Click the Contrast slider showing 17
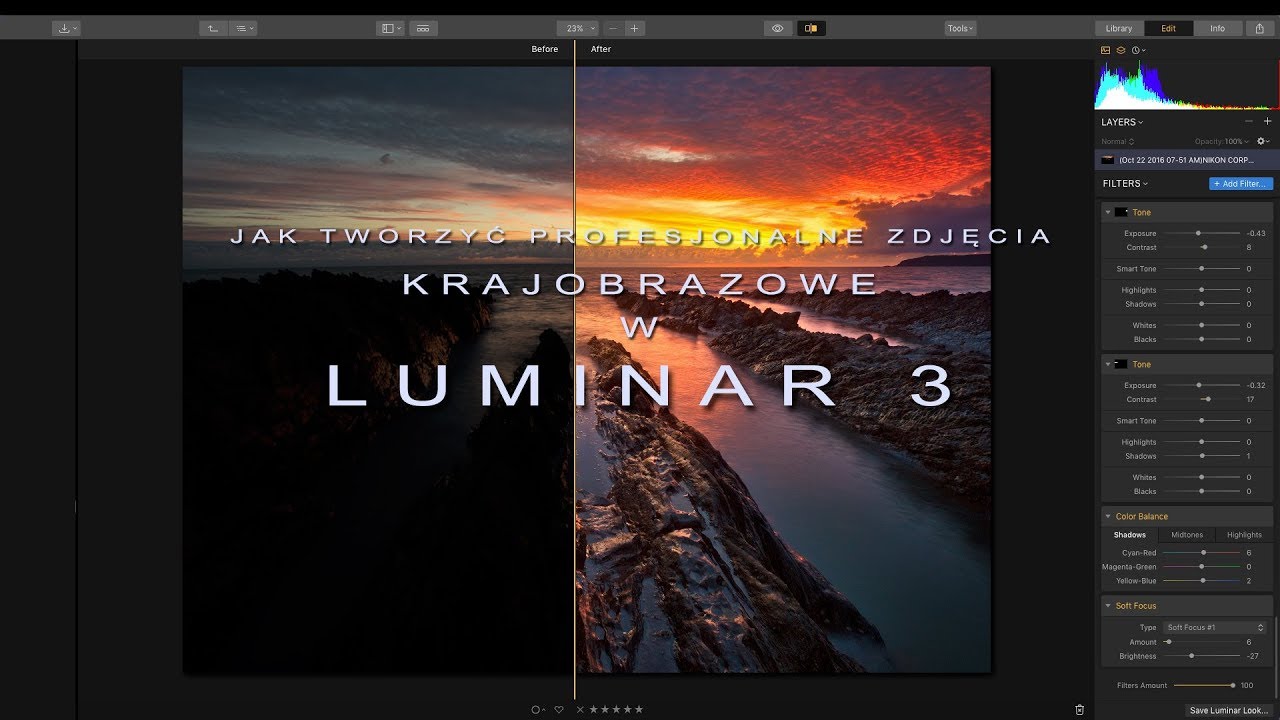The height and width of the screenshot is (720, 1280). point(1201,399)
